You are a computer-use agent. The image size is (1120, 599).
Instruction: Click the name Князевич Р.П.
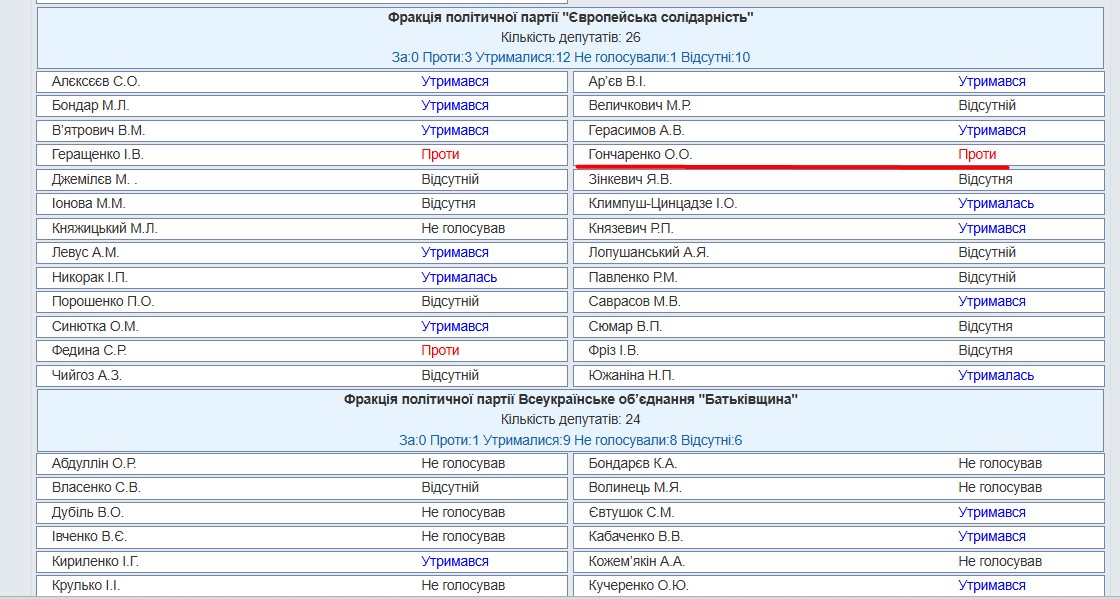(631, 228)
